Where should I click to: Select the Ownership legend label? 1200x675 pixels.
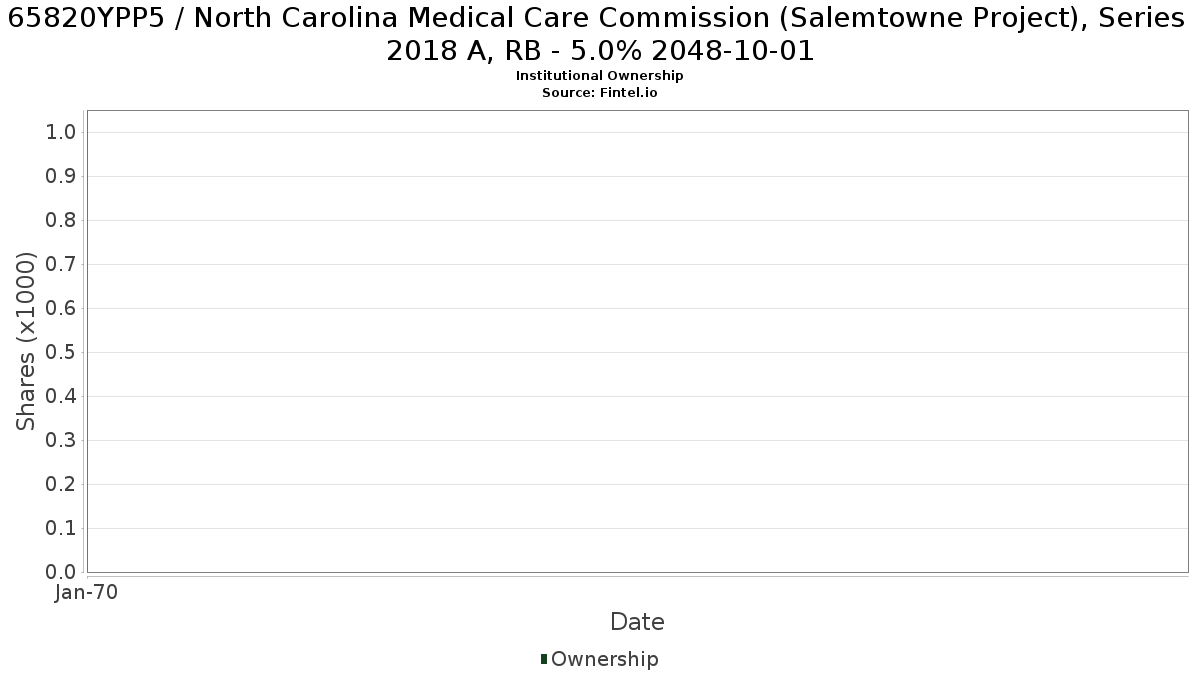[605, 659]
